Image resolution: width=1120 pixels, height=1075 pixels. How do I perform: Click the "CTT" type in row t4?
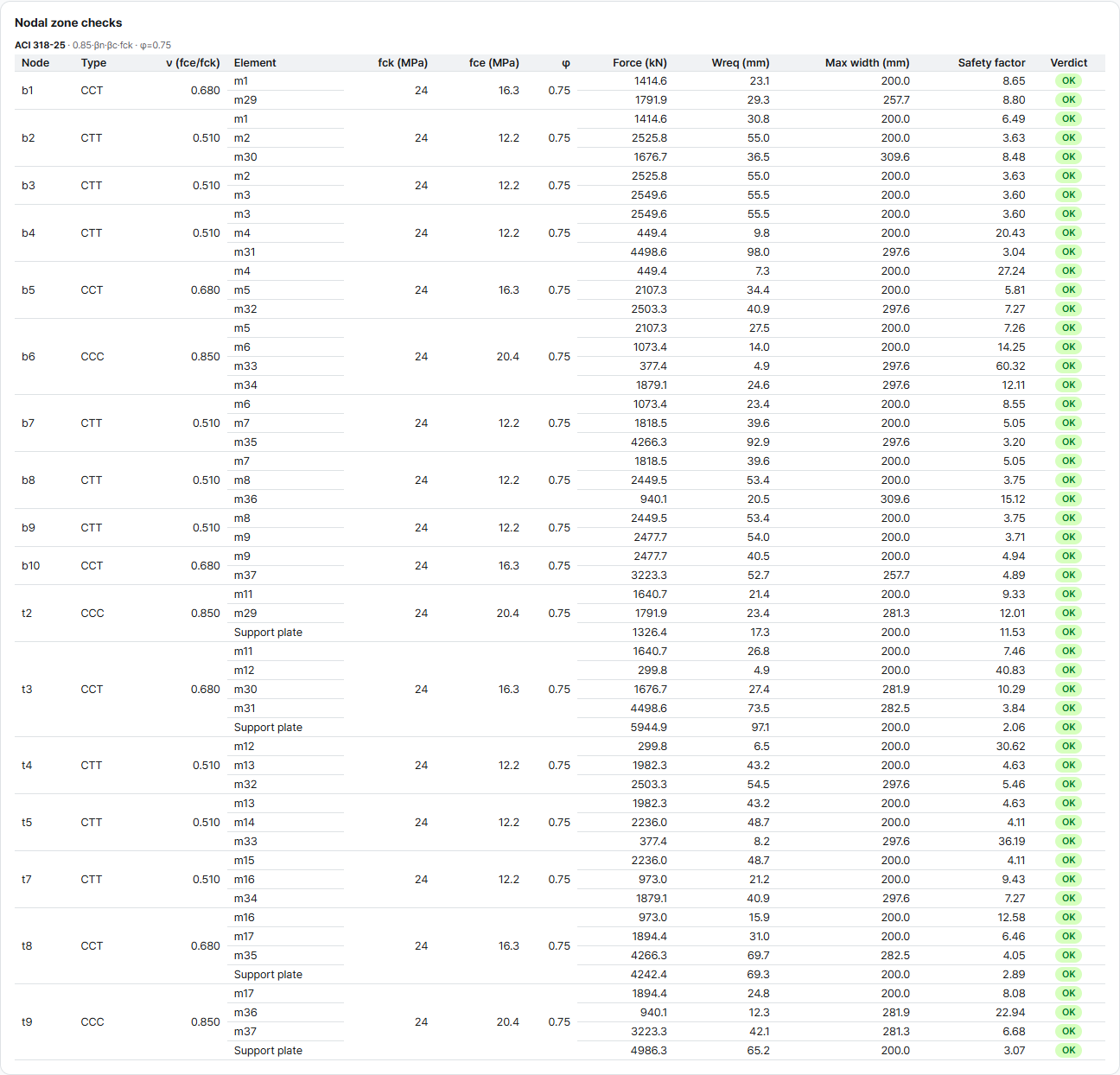[92, 765]
